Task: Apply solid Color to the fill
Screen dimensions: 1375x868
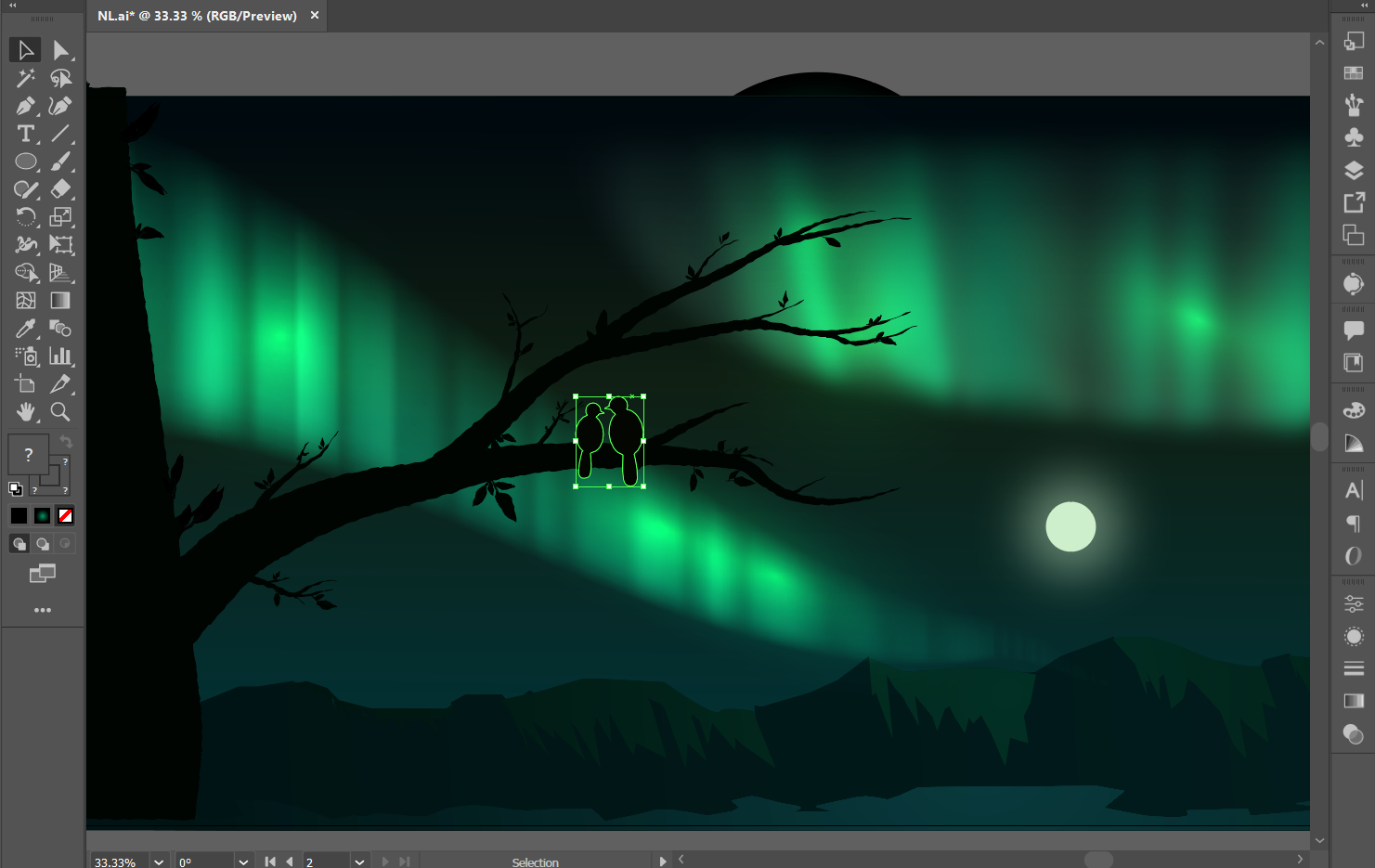Action: [19, 516]
